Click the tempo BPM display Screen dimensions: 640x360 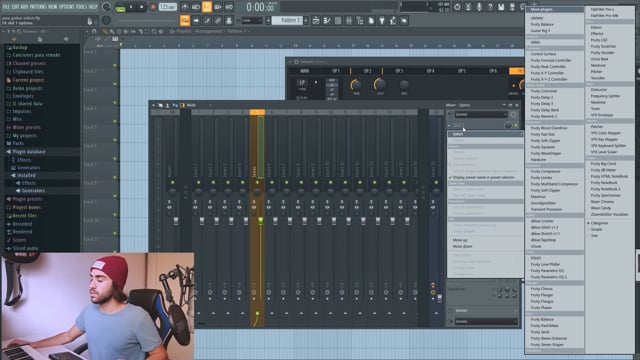tap(167, 7)
